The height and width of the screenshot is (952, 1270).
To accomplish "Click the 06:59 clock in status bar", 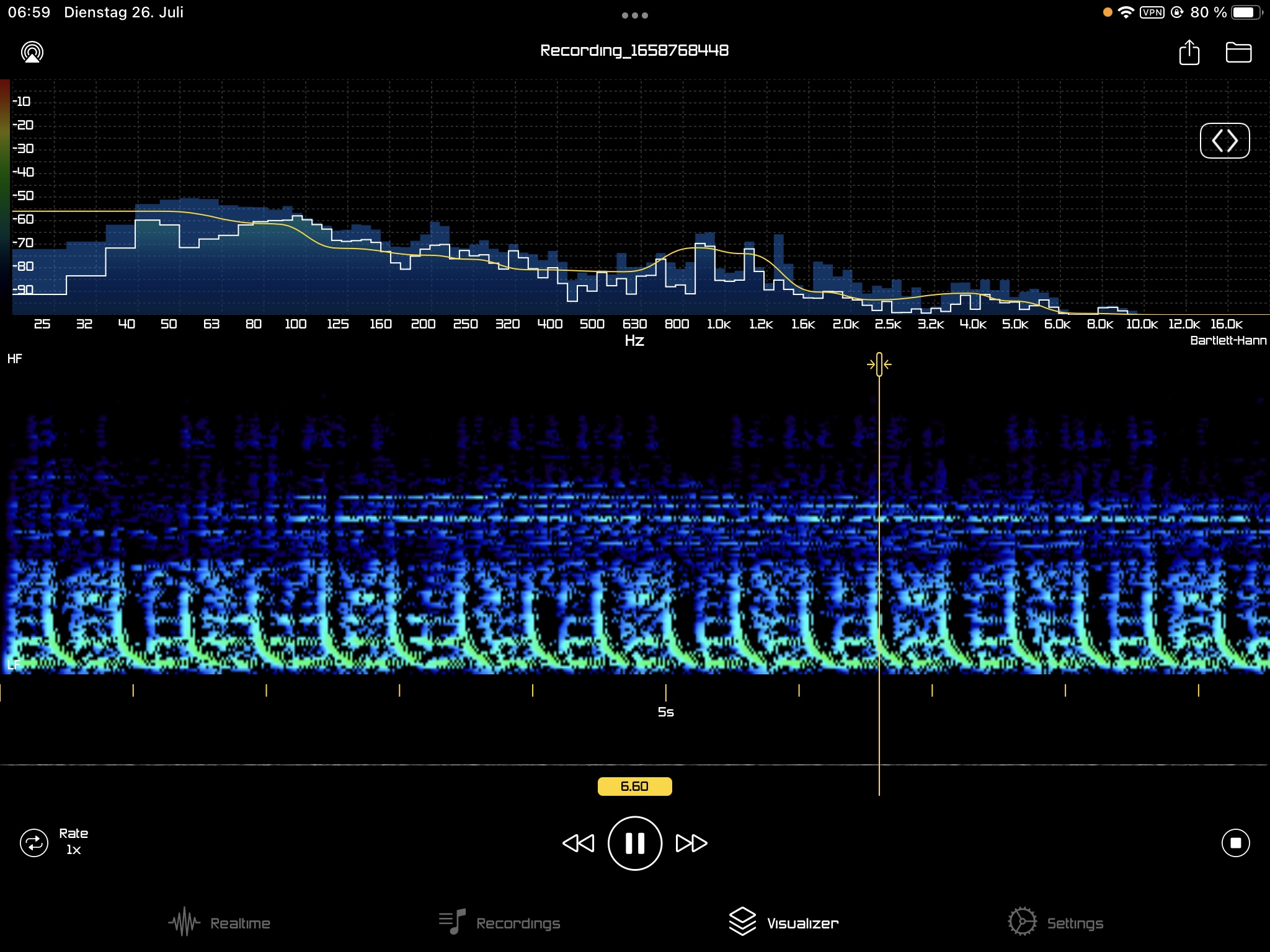I will pyautogui.click(x=29, y=12).
